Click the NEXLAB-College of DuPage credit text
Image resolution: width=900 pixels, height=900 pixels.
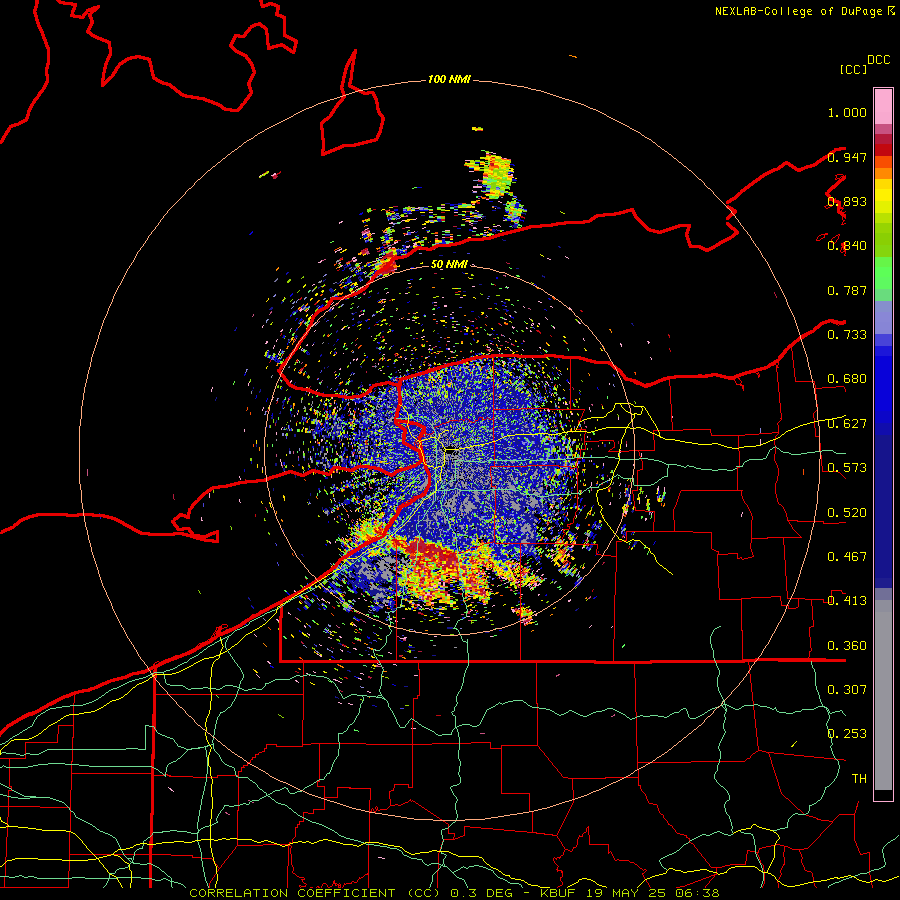click(800, 11)
